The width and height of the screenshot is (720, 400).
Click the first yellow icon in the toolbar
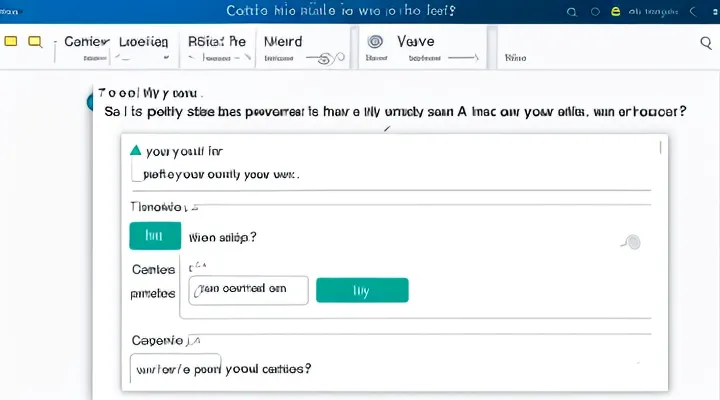point(11,42)
